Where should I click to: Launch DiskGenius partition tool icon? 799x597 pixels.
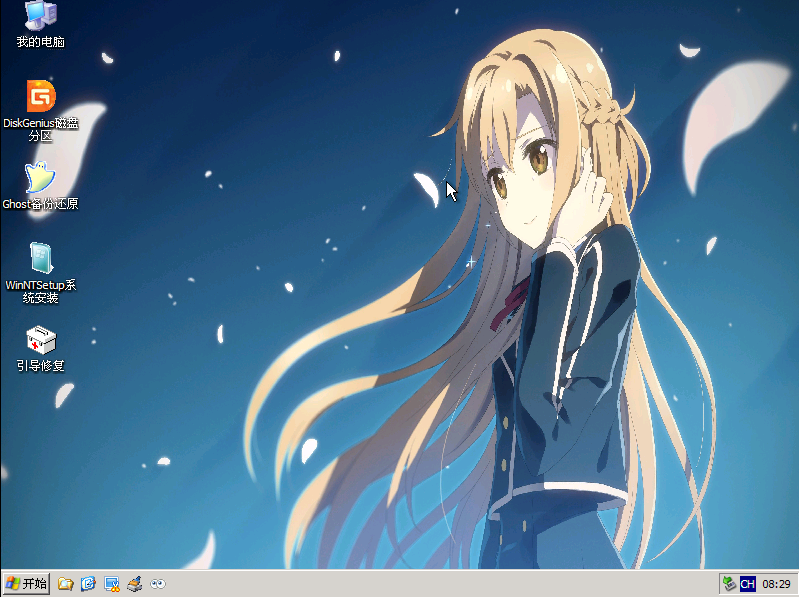(x=40, y=96)
